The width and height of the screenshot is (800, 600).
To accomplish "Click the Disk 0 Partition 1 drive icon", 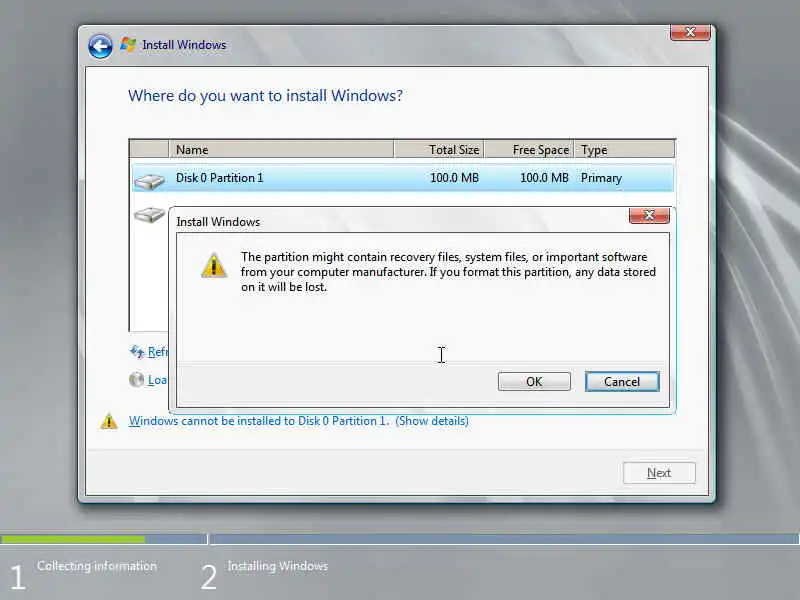I will point(149,181).
